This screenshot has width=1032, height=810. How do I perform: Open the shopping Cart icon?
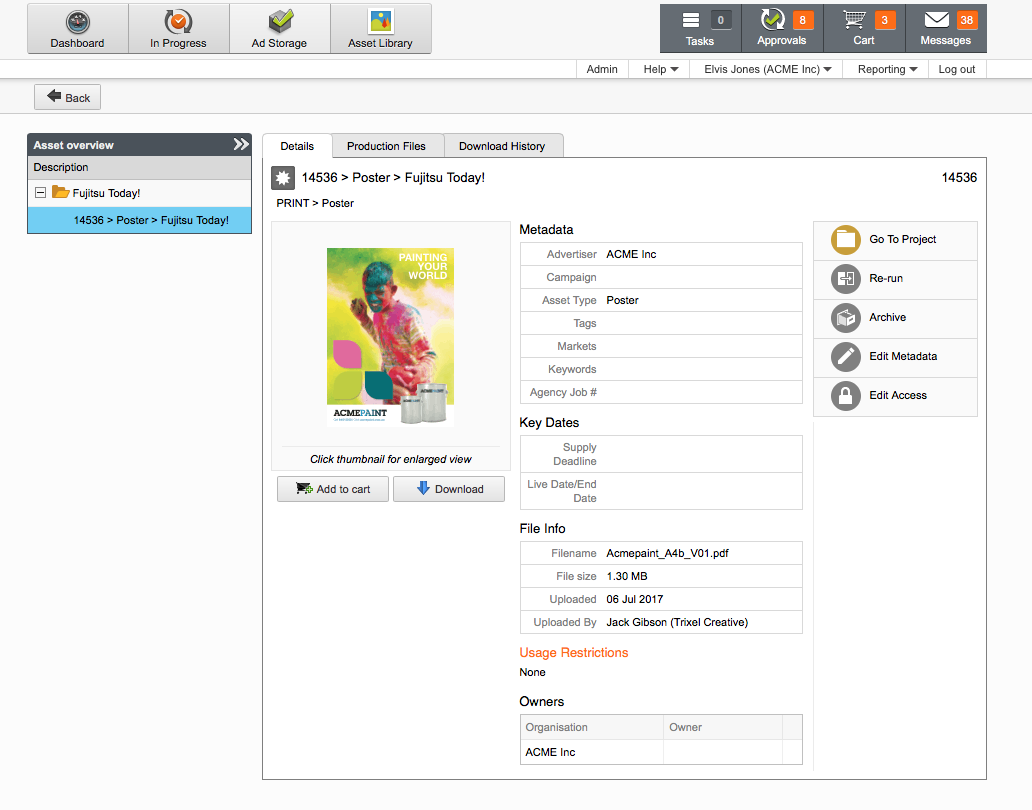[x=854, y=20]
